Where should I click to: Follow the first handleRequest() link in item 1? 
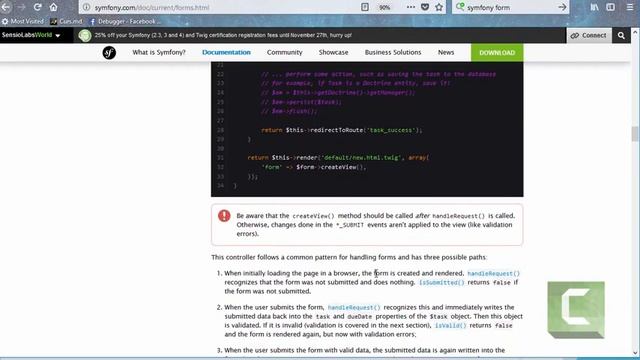(x=493, y=273)
